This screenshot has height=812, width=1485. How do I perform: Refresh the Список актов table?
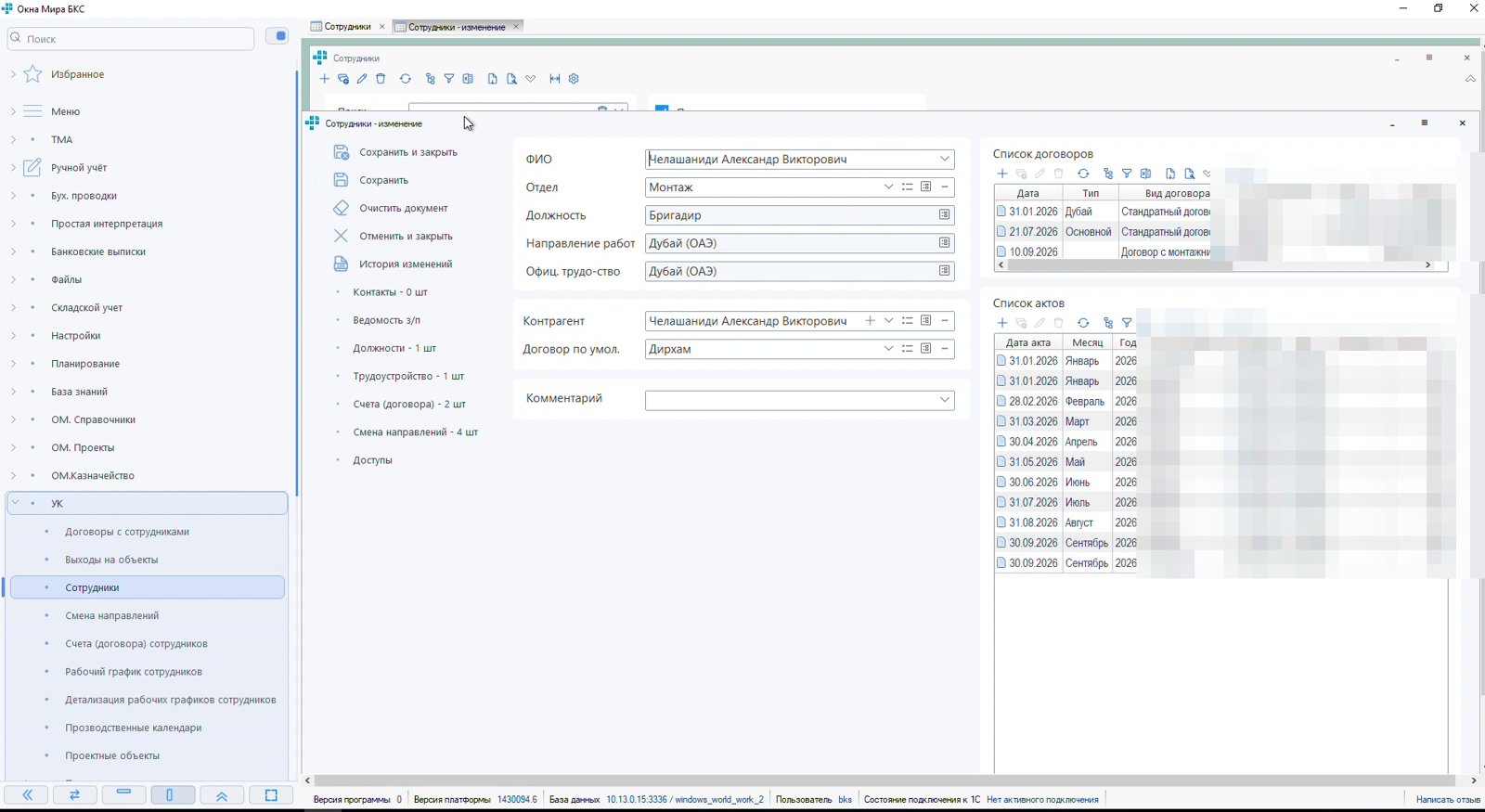[x=1083, y=323]
